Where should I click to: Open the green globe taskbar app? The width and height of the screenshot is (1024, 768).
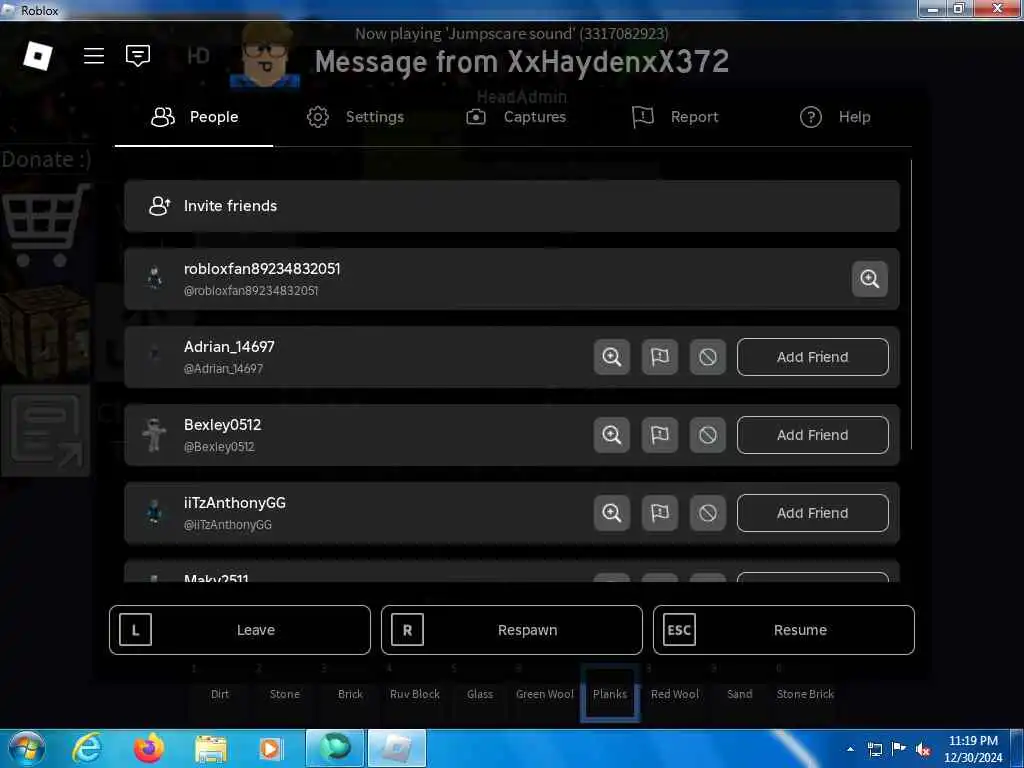point(335,748)
